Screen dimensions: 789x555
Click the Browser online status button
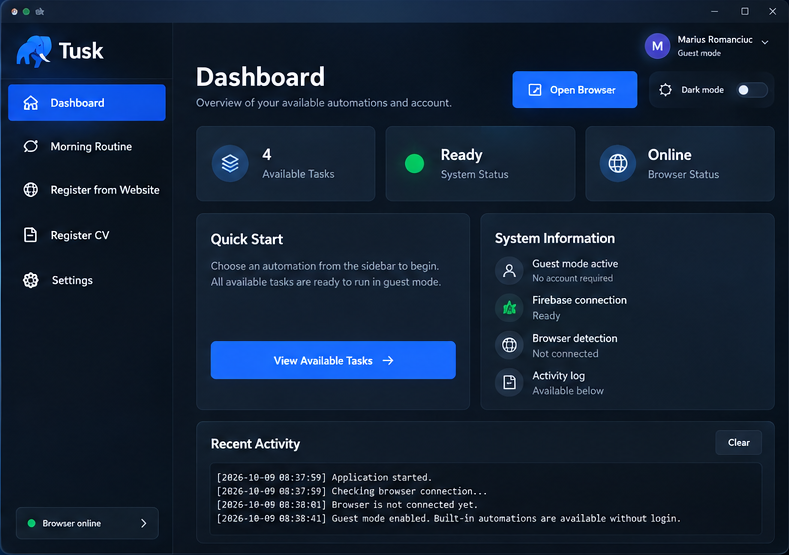(87, 523)
